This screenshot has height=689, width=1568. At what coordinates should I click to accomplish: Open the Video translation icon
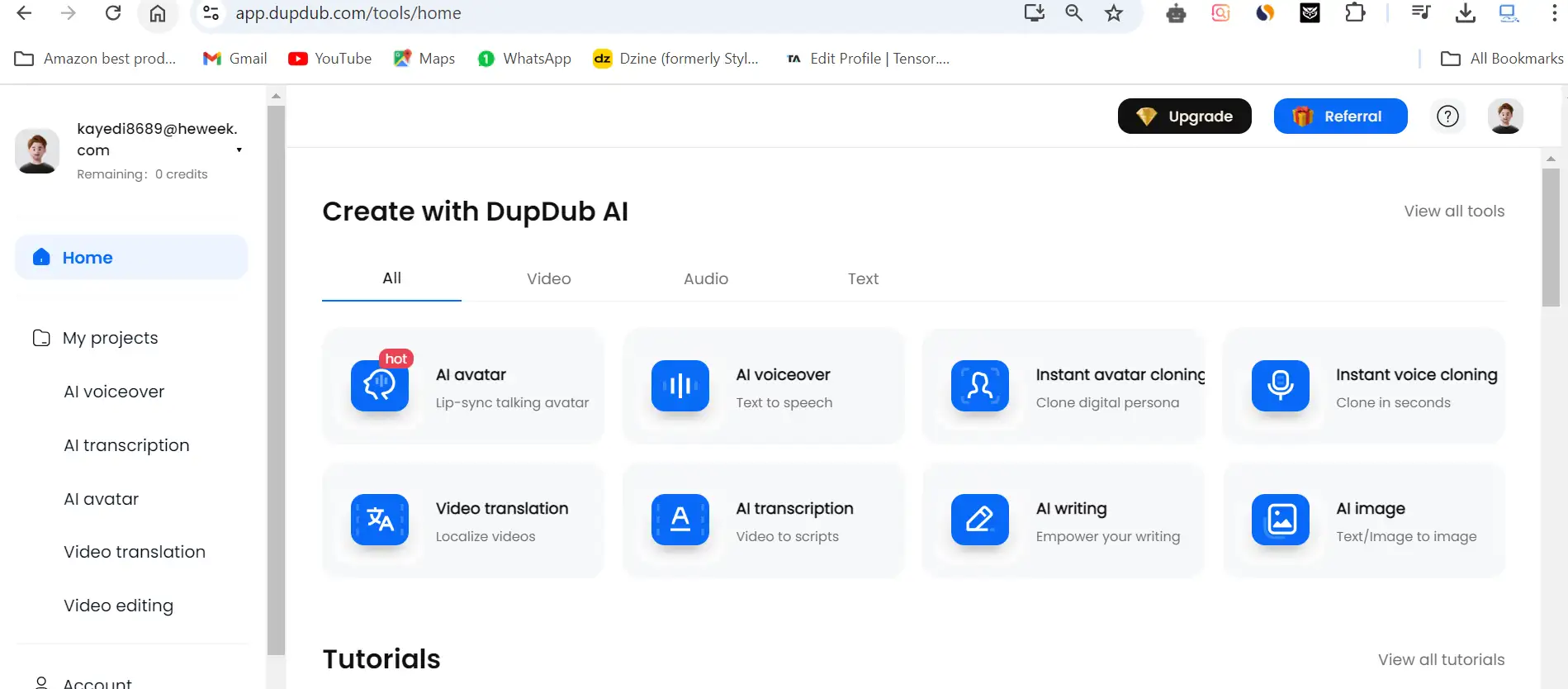click(380, 520)
